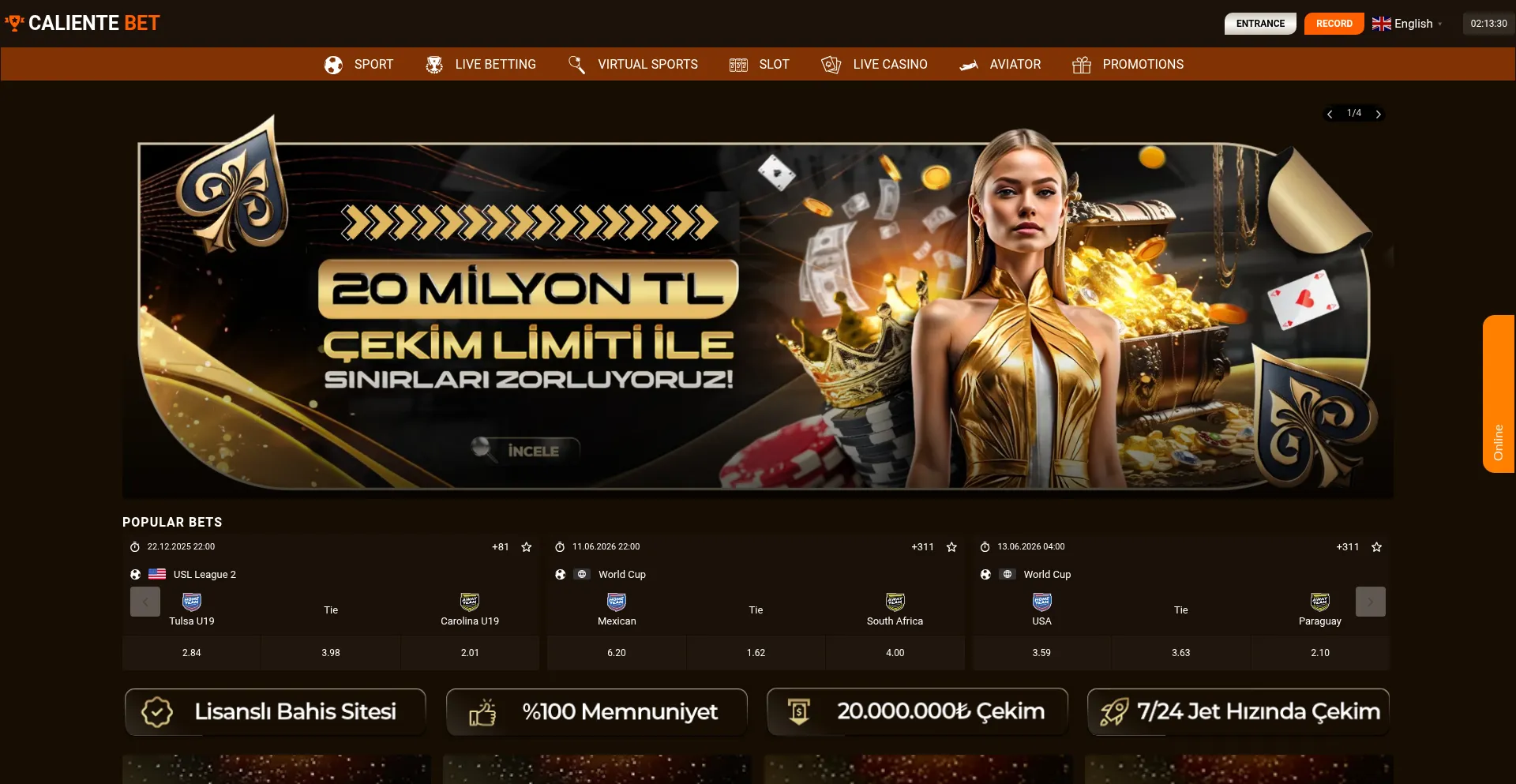Go to next banner slide arrow
1516x784 pixels.
[1379, 114]
